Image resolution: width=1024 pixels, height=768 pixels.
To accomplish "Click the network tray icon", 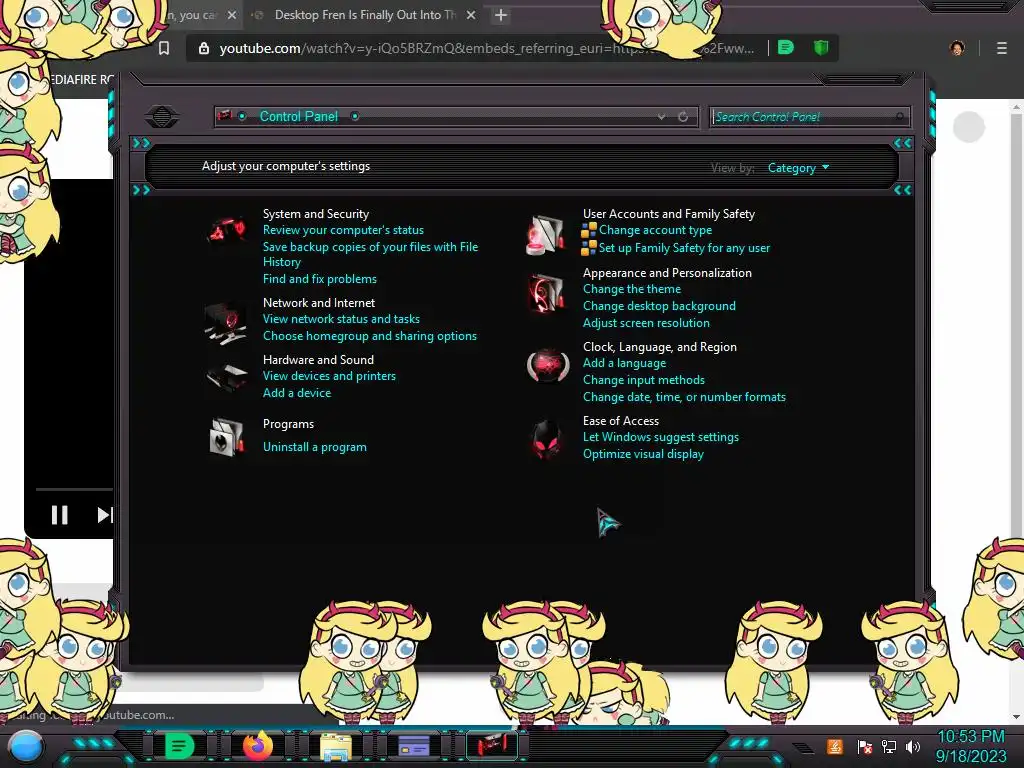I will coord(889,746).
